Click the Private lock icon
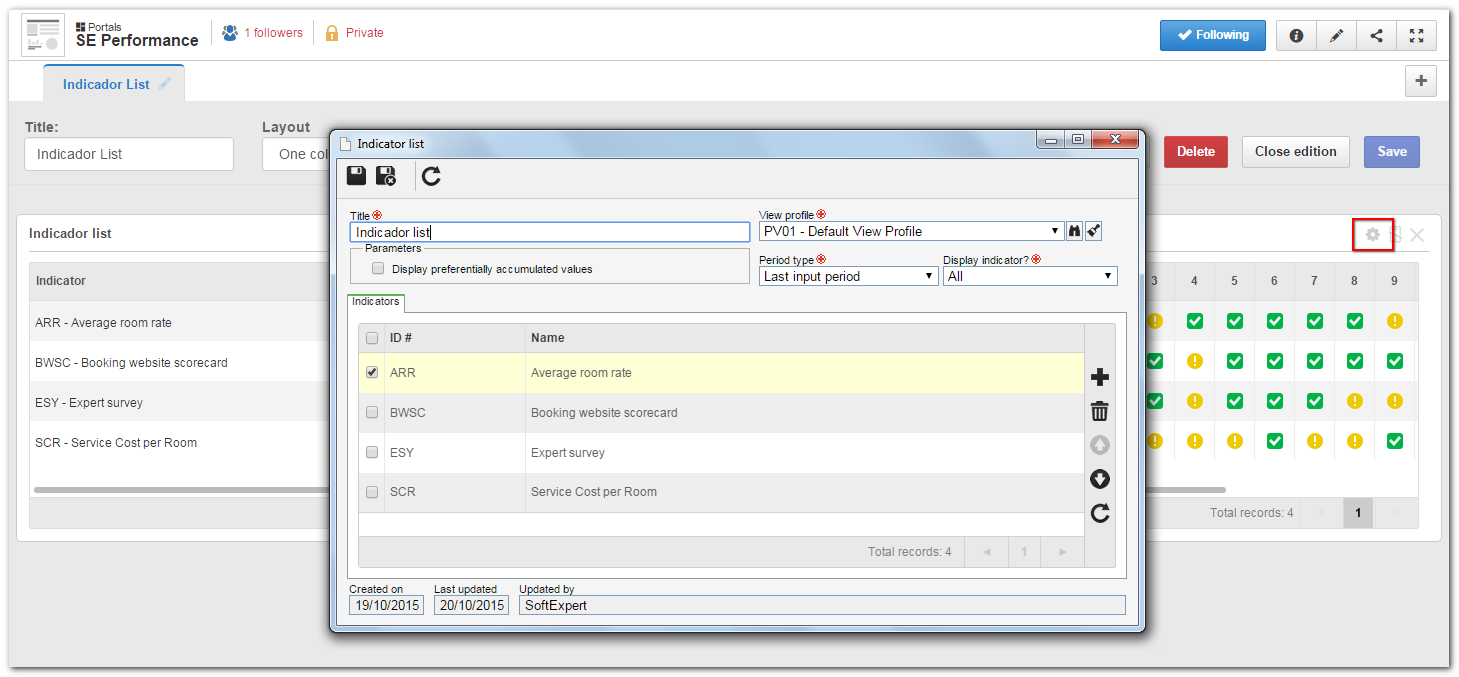 point(332,33)
